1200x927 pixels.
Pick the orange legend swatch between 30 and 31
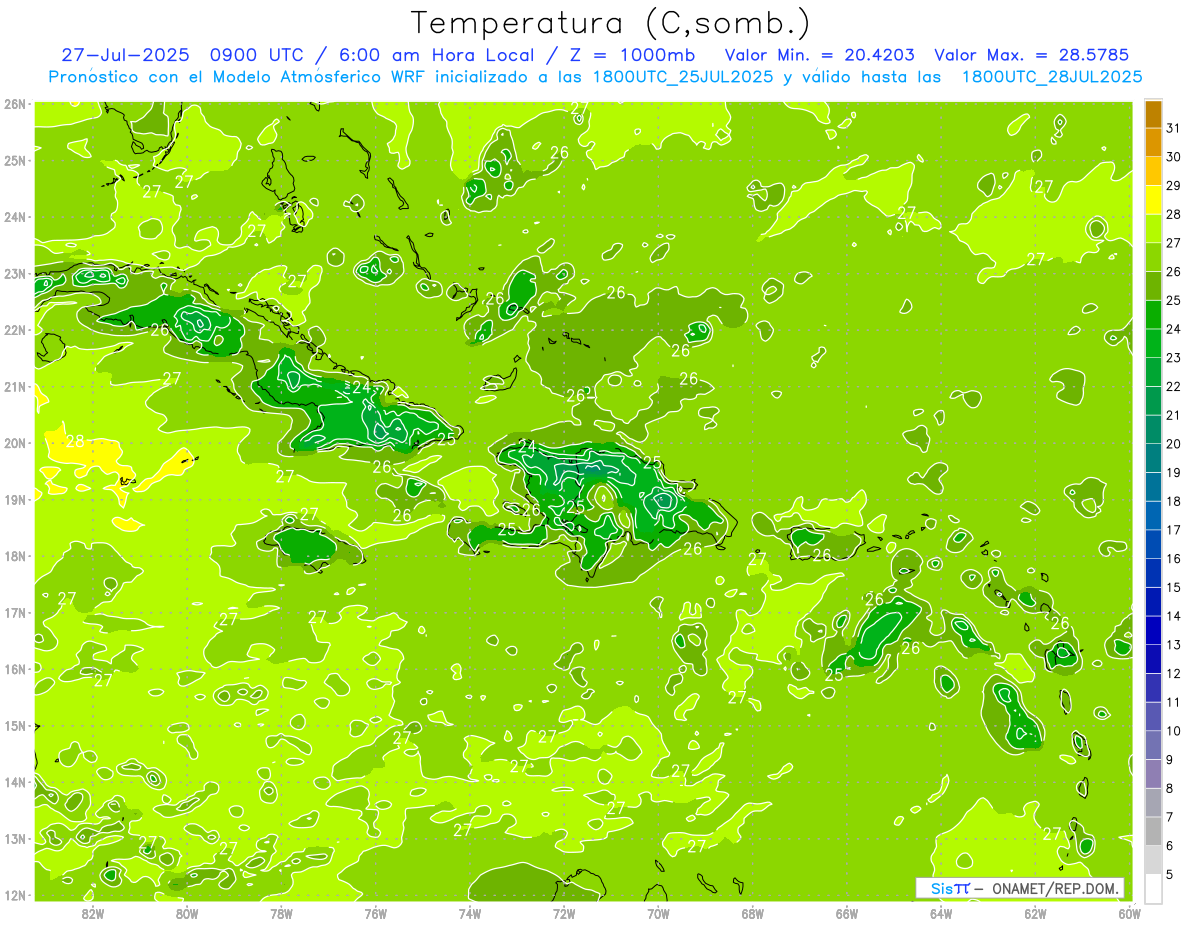click(1153, 142)
